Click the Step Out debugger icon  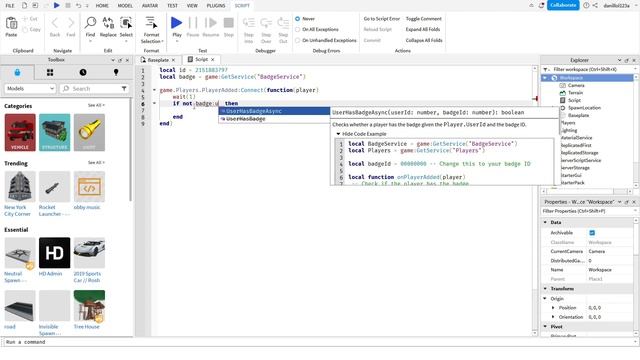[283, 23]
